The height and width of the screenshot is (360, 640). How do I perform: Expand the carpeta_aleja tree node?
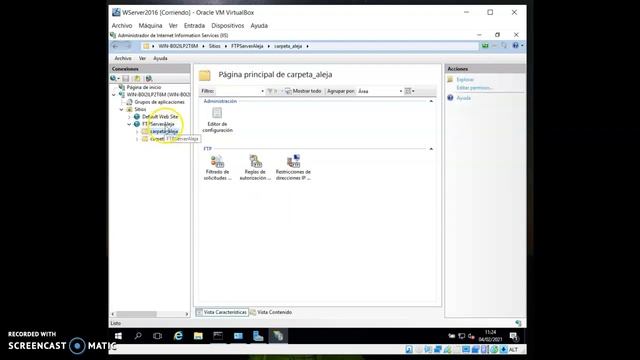[137, 131]
